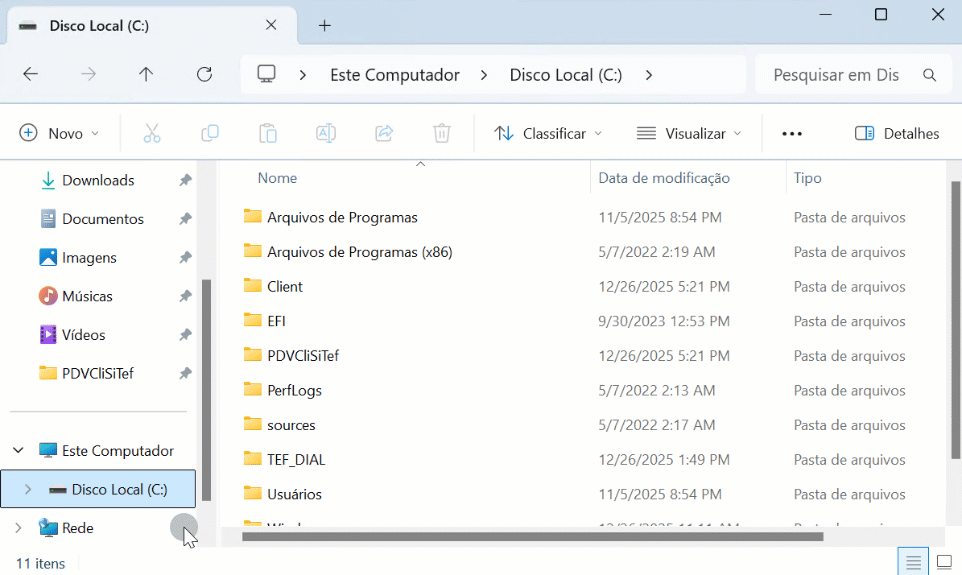The width and height of the screenshot is (962, 575).
Task: Click the pin icon next to Músicas
Action: [x=185, y=296]
